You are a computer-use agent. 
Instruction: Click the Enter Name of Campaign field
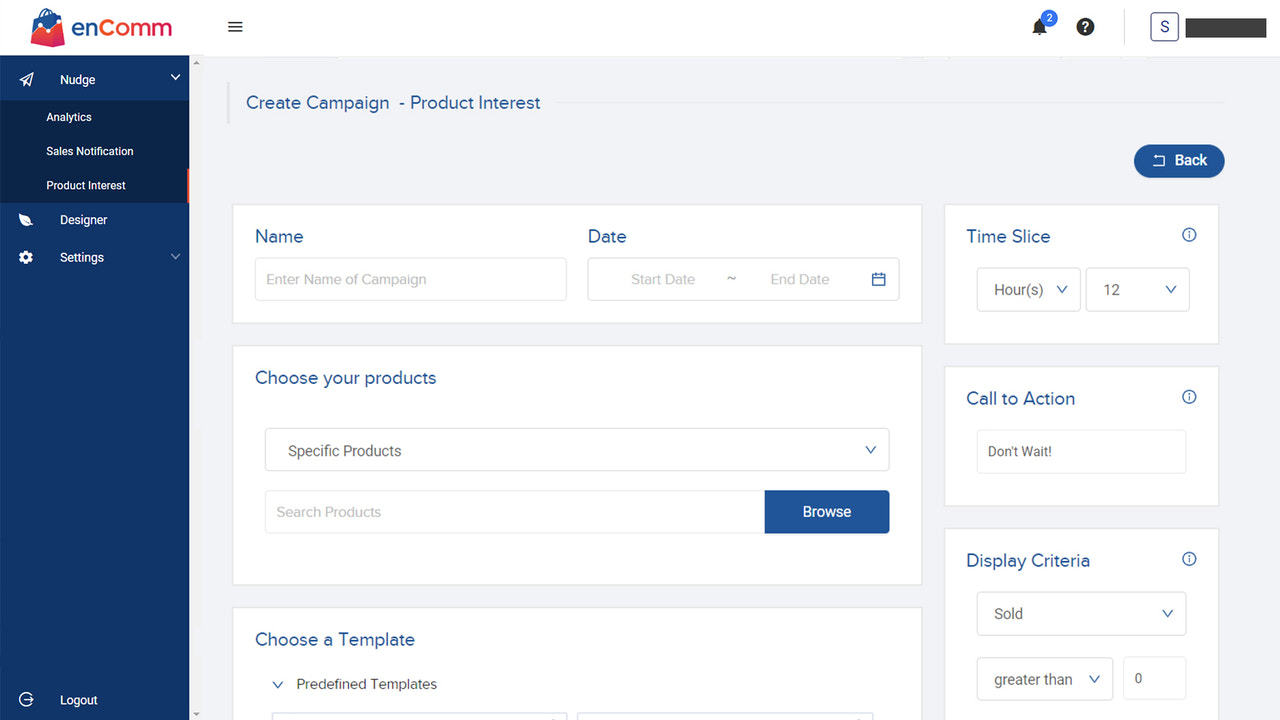coord(410,279)
